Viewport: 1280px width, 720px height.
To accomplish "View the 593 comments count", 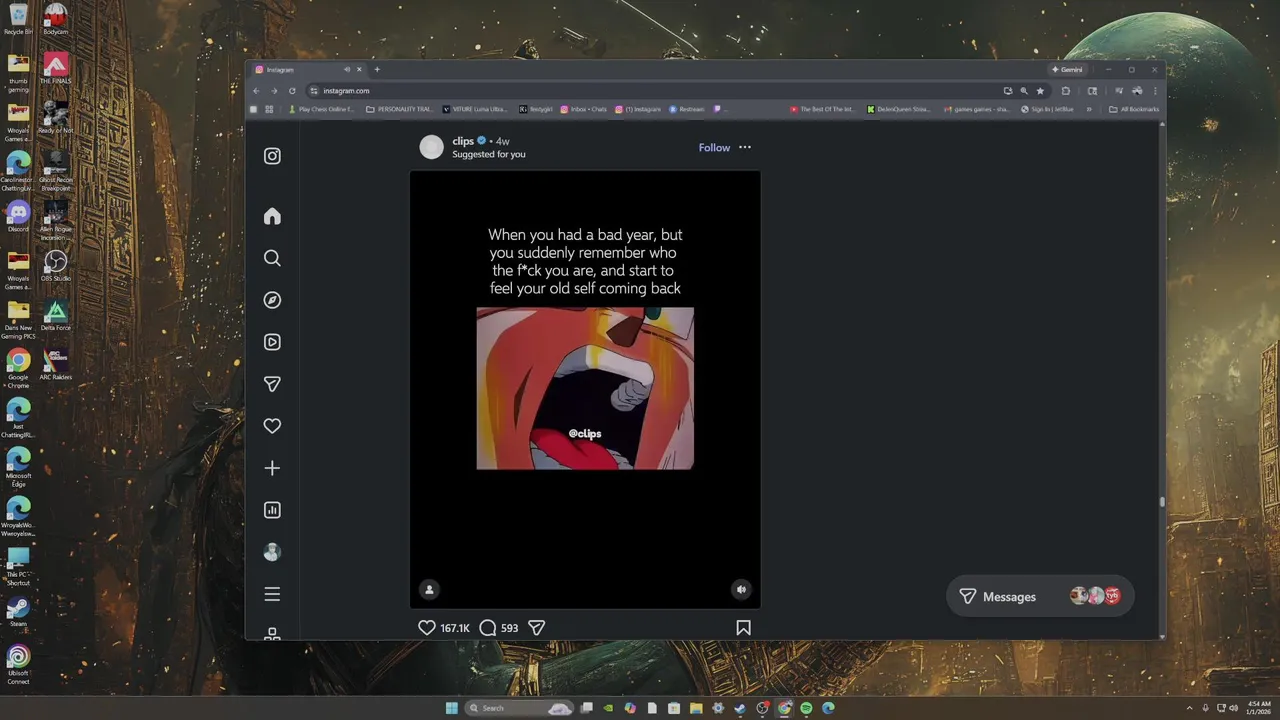I will coord(510,628).
